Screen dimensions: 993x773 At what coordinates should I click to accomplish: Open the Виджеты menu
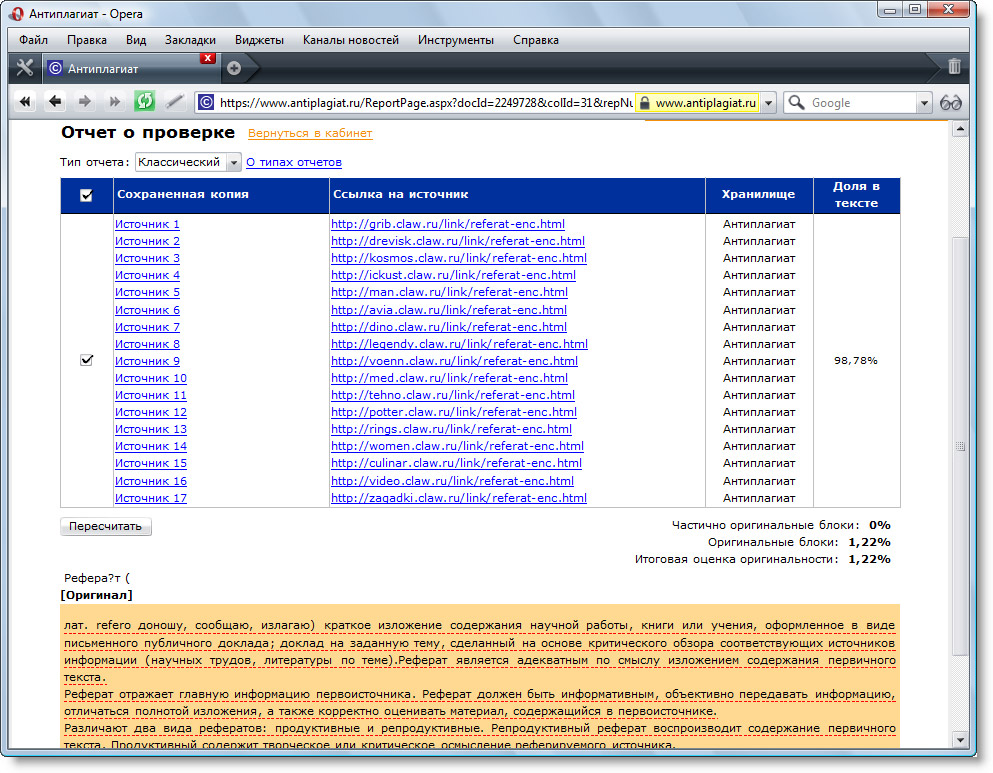(259, 40)
